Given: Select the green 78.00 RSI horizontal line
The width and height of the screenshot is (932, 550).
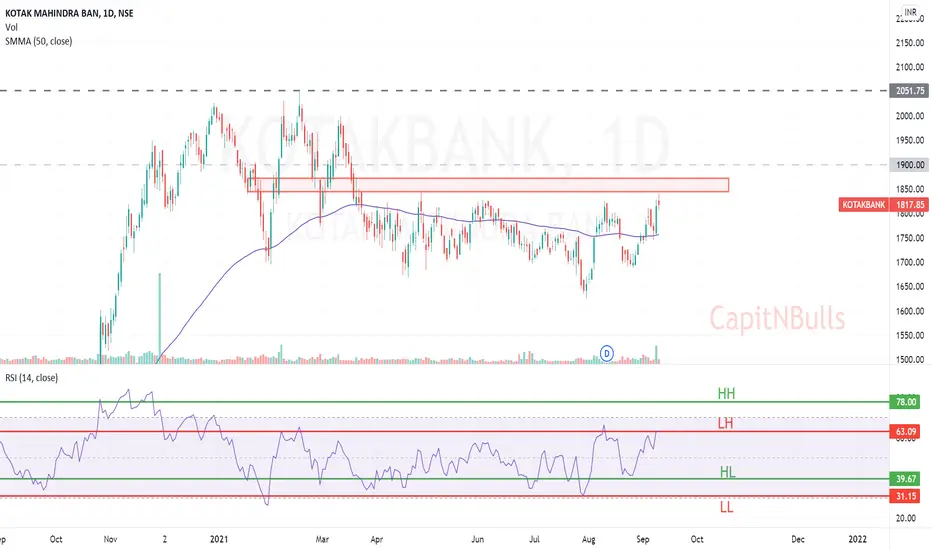Looking at the screenshot, I should [444, 402].
